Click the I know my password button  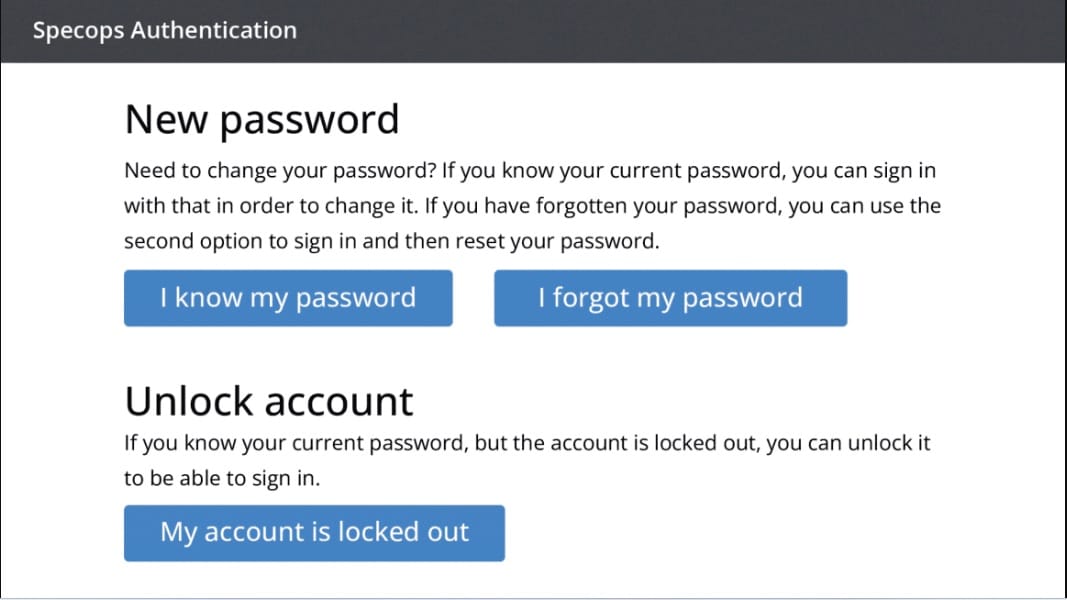point(288,298)
